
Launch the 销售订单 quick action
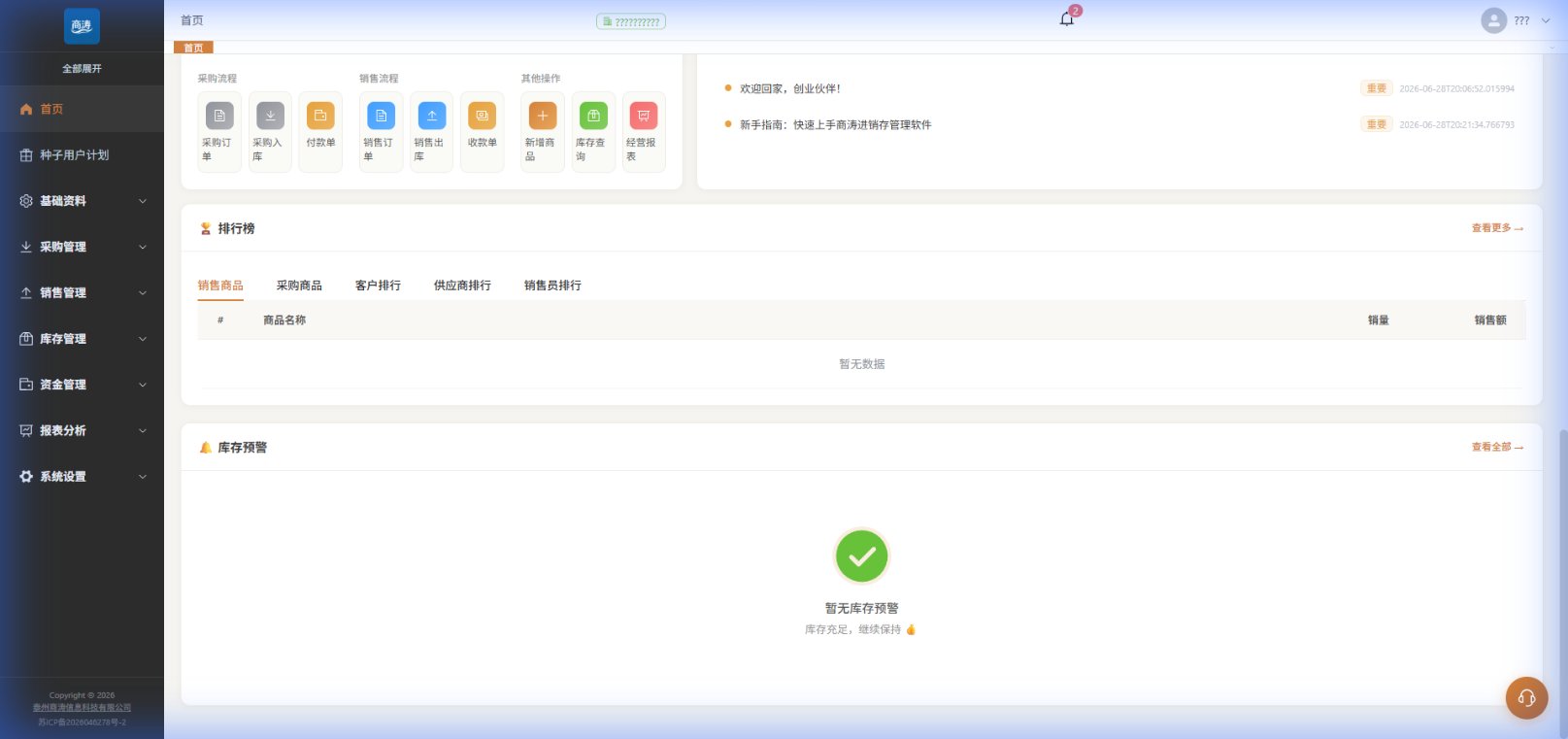[x=381, y=116]
